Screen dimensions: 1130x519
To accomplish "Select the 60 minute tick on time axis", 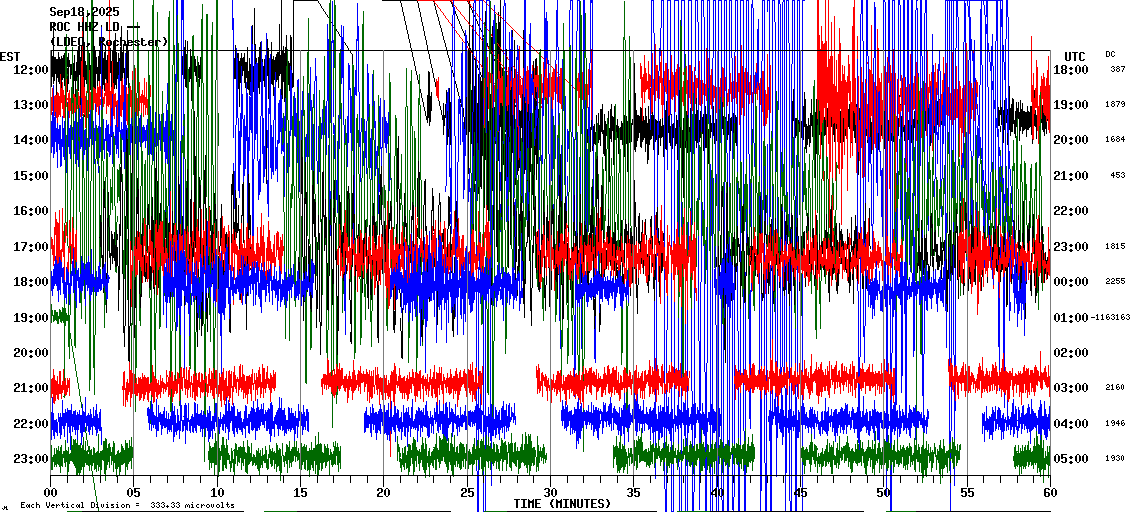I will point(1049,493).
